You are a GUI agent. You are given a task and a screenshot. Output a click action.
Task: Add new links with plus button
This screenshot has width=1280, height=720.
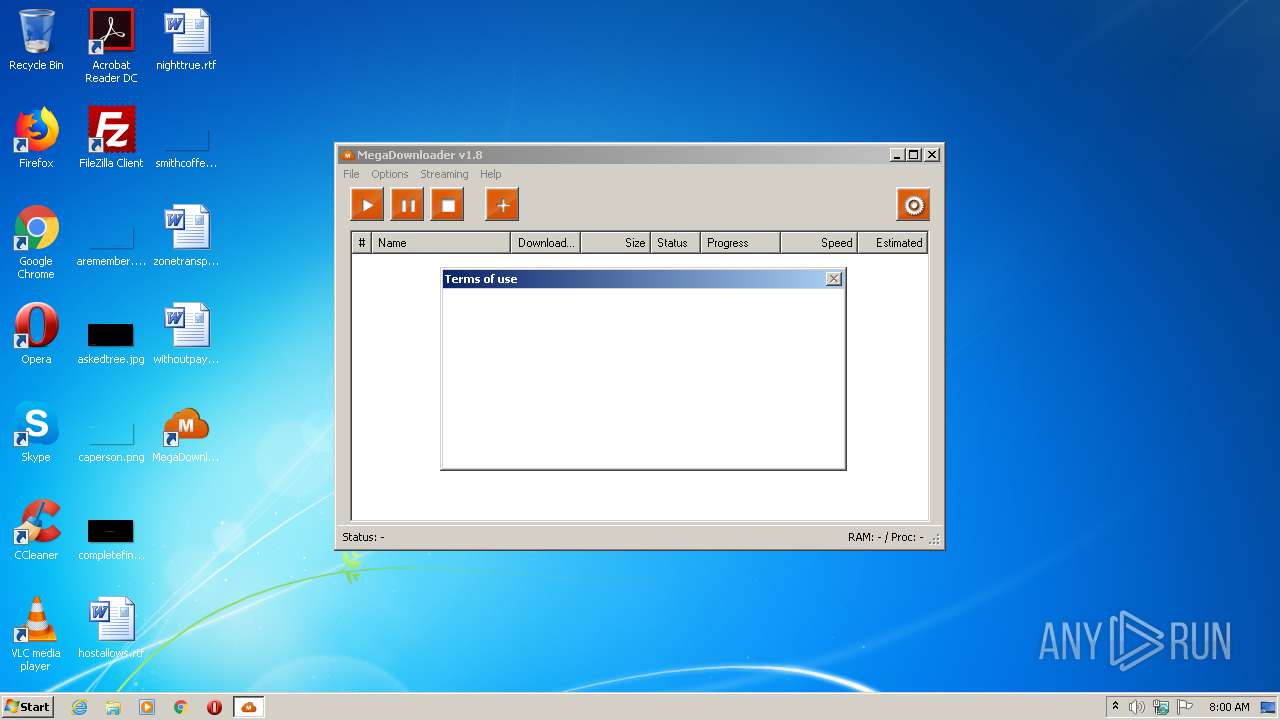pyautogui.click(x=502, y=205)
